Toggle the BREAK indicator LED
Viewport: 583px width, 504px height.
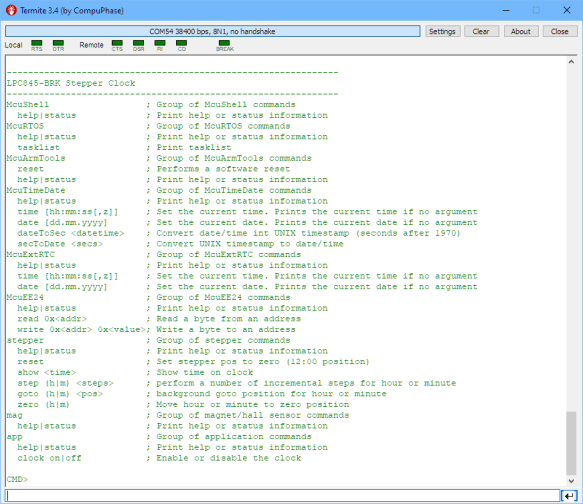click(x=224, y=43)
